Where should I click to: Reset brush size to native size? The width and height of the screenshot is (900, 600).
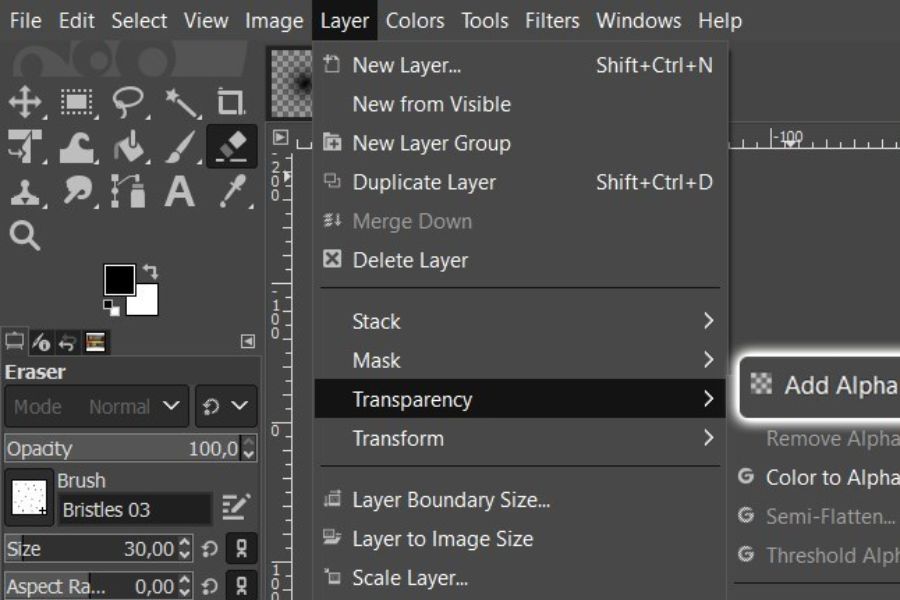(x=210, y=549)
